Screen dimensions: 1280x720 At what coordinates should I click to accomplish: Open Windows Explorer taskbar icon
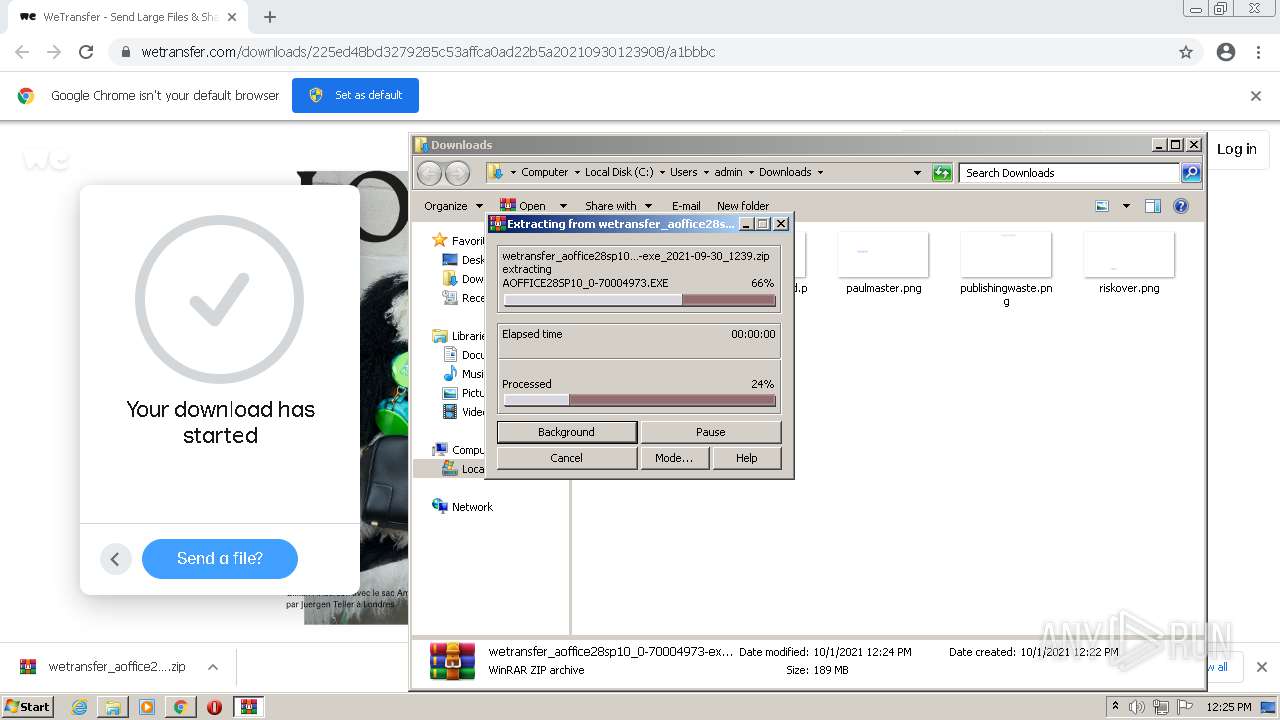(x=113, y=707)
